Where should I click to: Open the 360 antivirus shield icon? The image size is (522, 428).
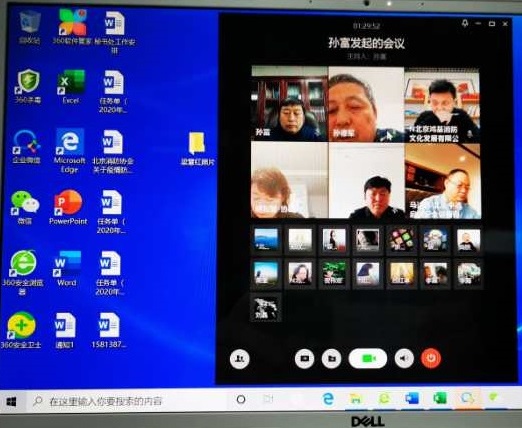point(28,86)
